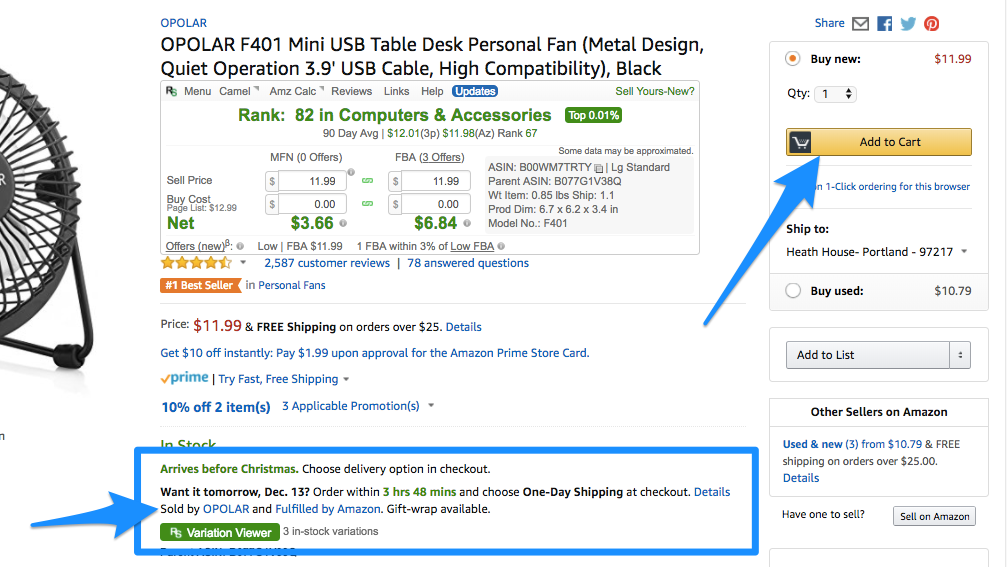
Task: Share product on Facebook icon
Action: pos(884,24)
